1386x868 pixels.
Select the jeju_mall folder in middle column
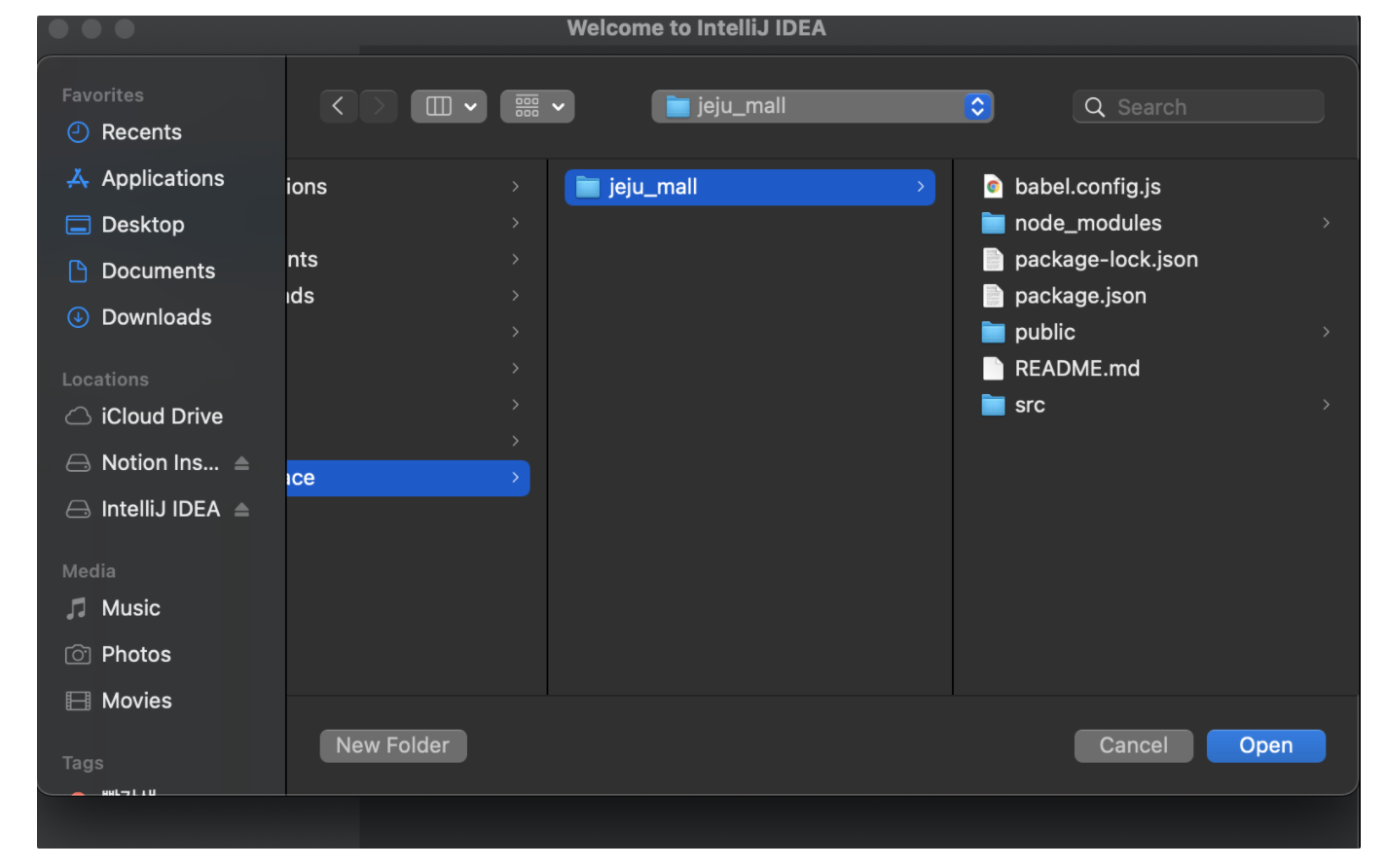coord(749,187)
